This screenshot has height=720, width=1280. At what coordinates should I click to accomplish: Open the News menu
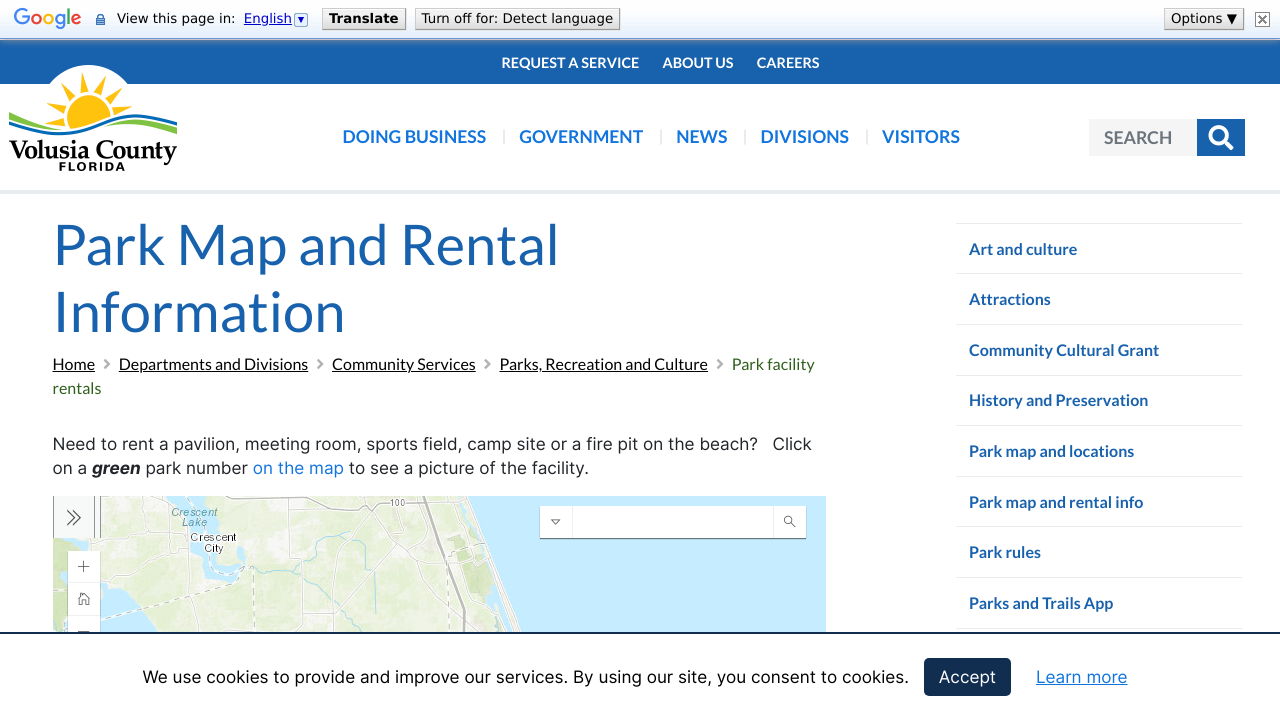click(x=702, y=137)
